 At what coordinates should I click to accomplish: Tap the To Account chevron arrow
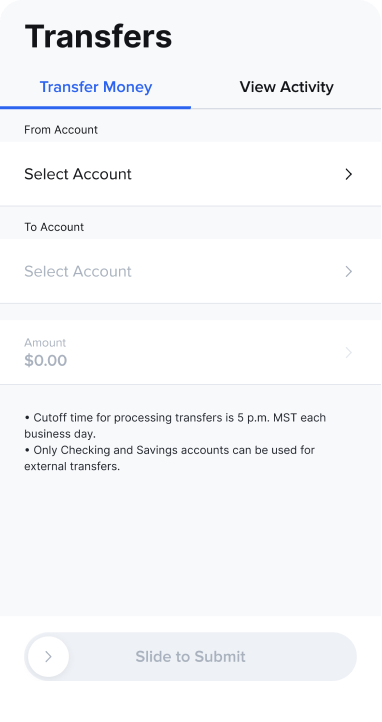(x=349, y=271)
